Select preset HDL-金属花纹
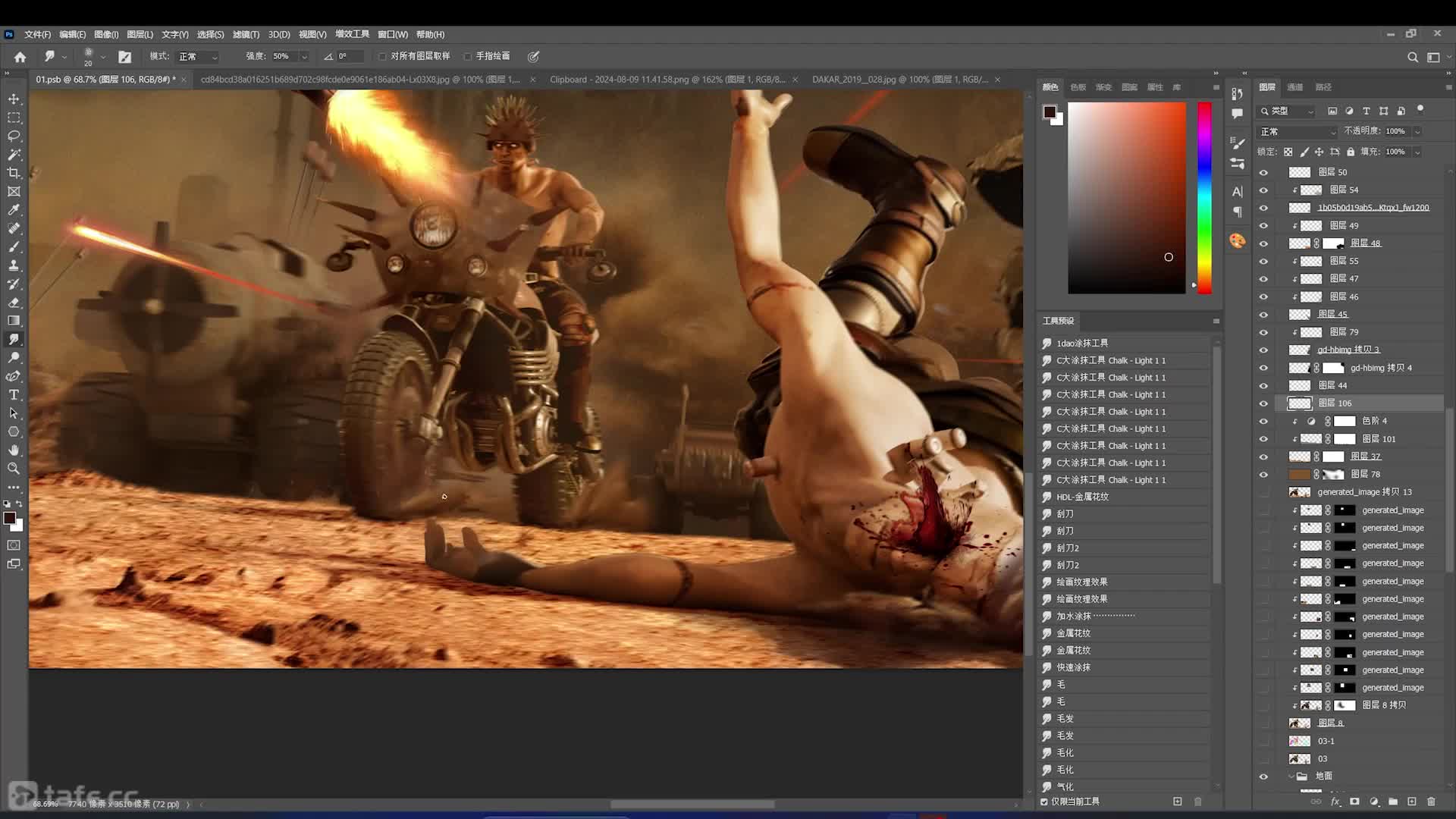This screenshot has height=819, width=1456. point(1125,497)
